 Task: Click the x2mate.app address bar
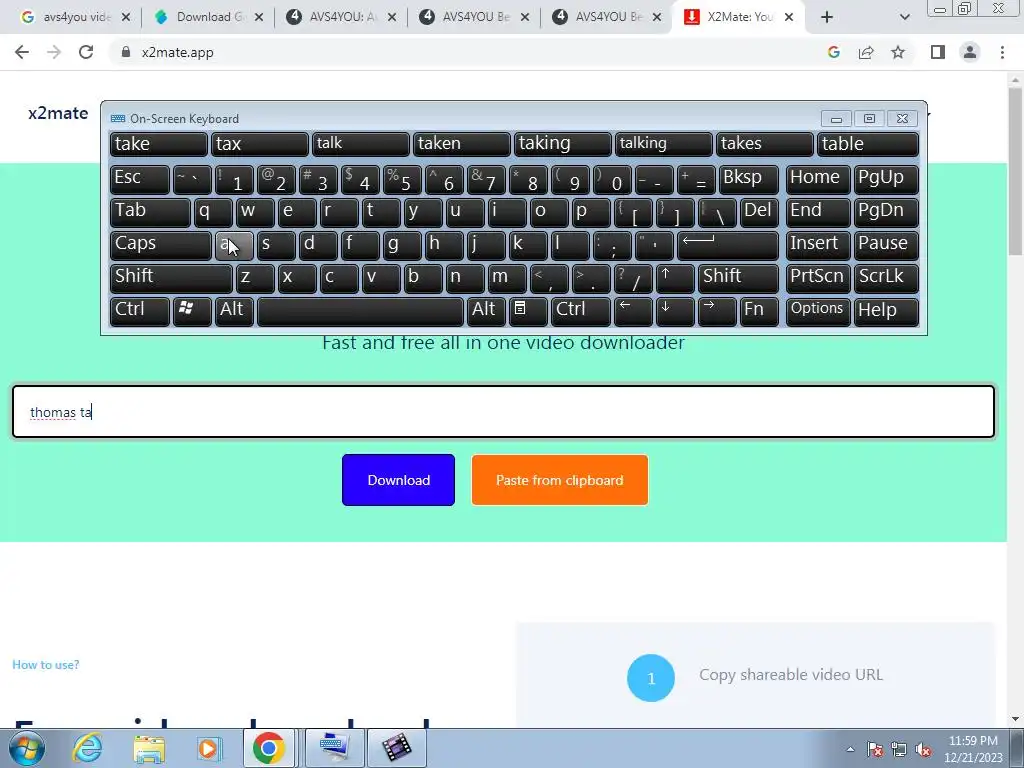177,52
